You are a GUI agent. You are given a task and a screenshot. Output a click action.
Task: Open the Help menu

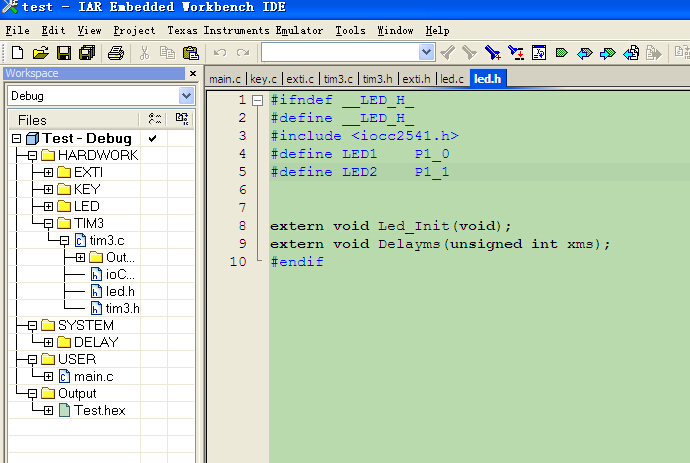click(x=437, y=30)
